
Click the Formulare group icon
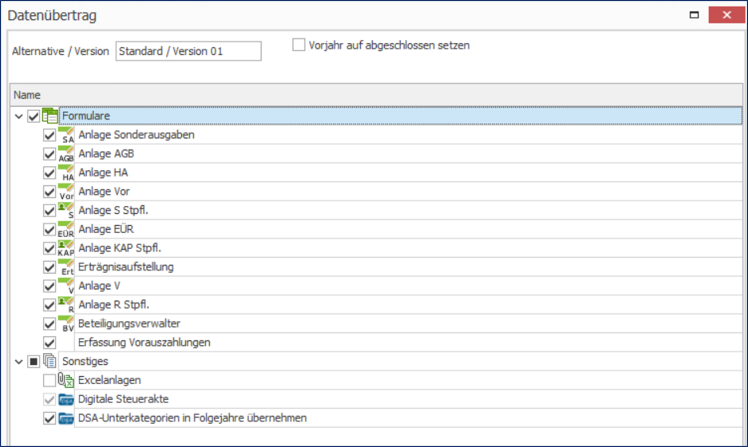[x=50, y=116]
